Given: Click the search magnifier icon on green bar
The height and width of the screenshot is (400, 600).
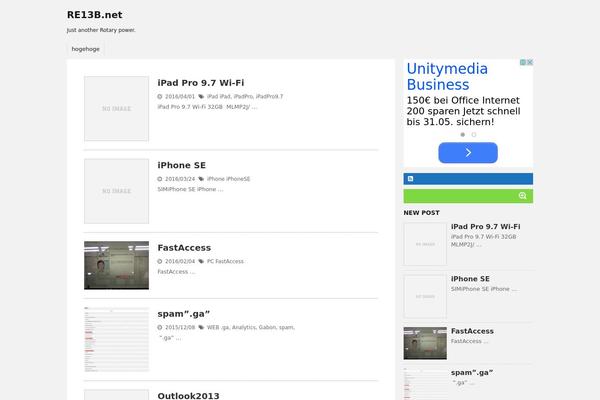Looking at the screenshot, I should pos(523,196).
